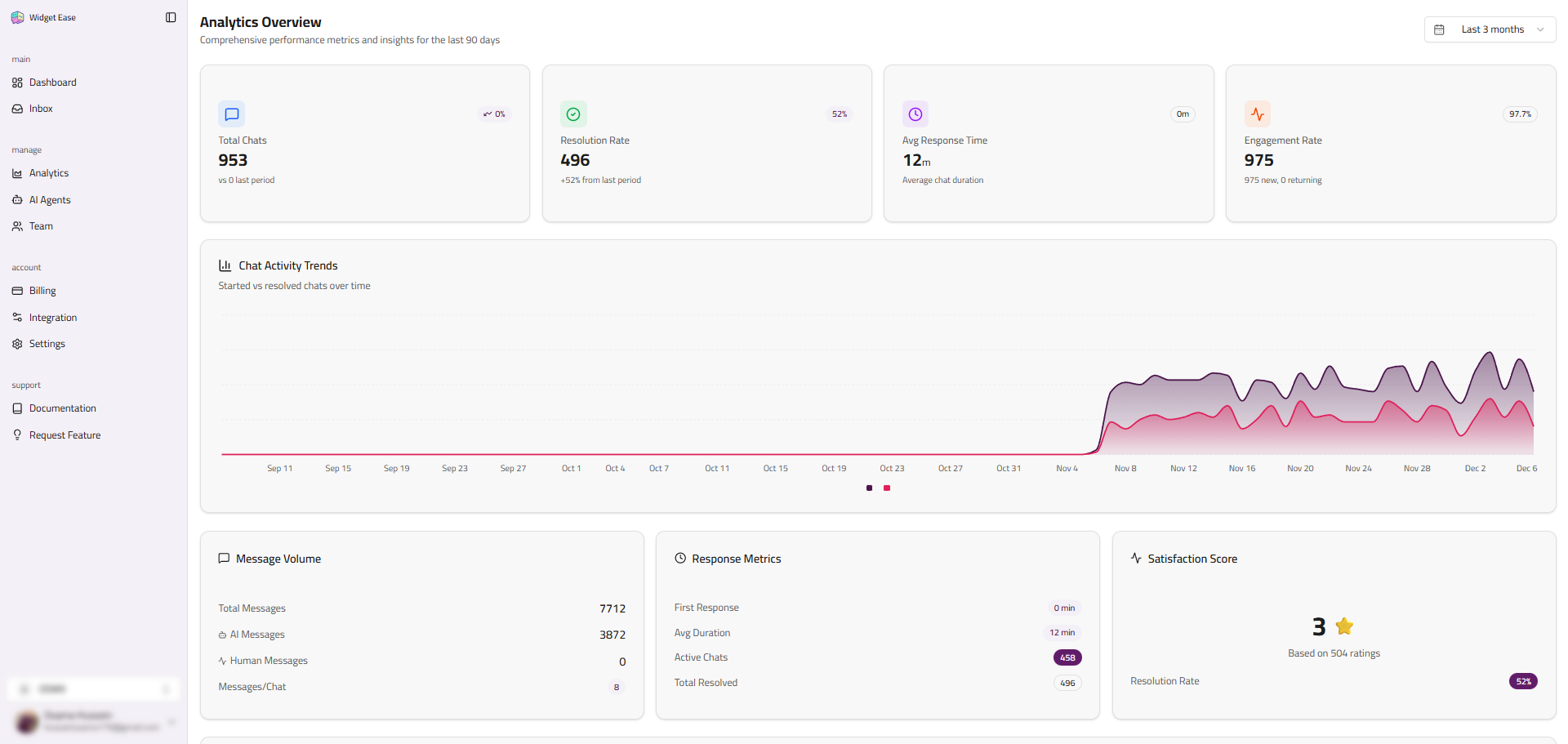1568x744 pixels.
Task: Click the activity pulse icon on Engagement Rate card
Action: point(1258,114)
